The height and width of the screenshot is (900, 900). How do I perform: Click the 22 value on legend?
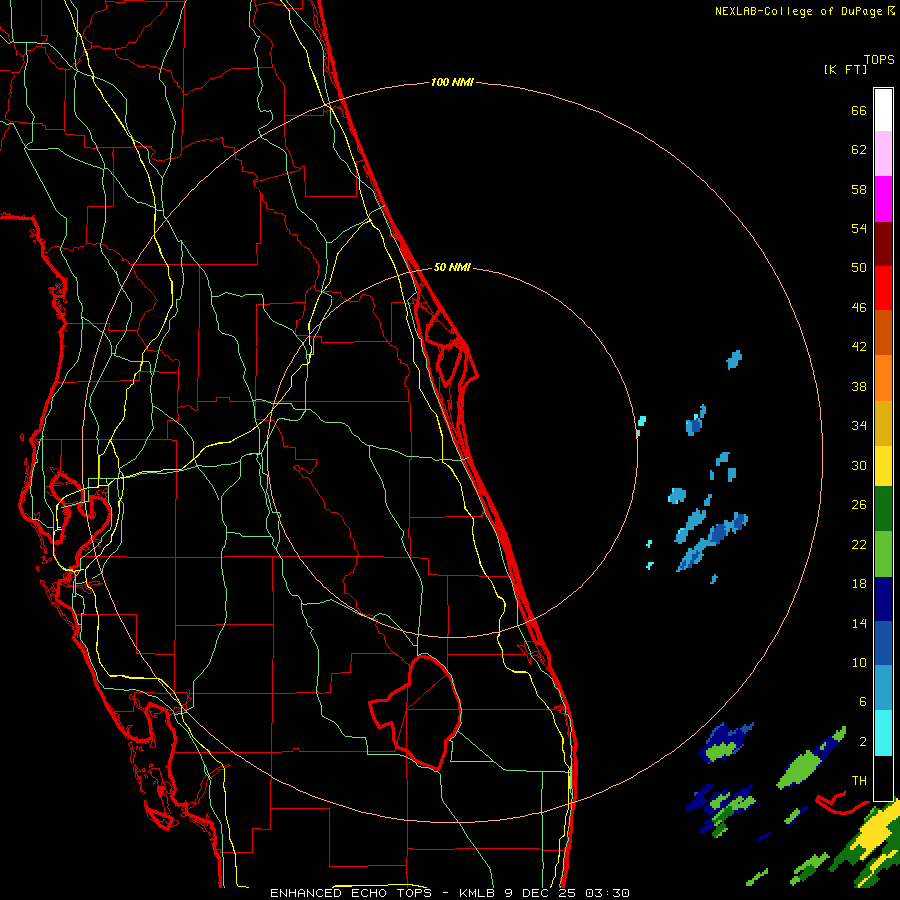tap(859, 544)
